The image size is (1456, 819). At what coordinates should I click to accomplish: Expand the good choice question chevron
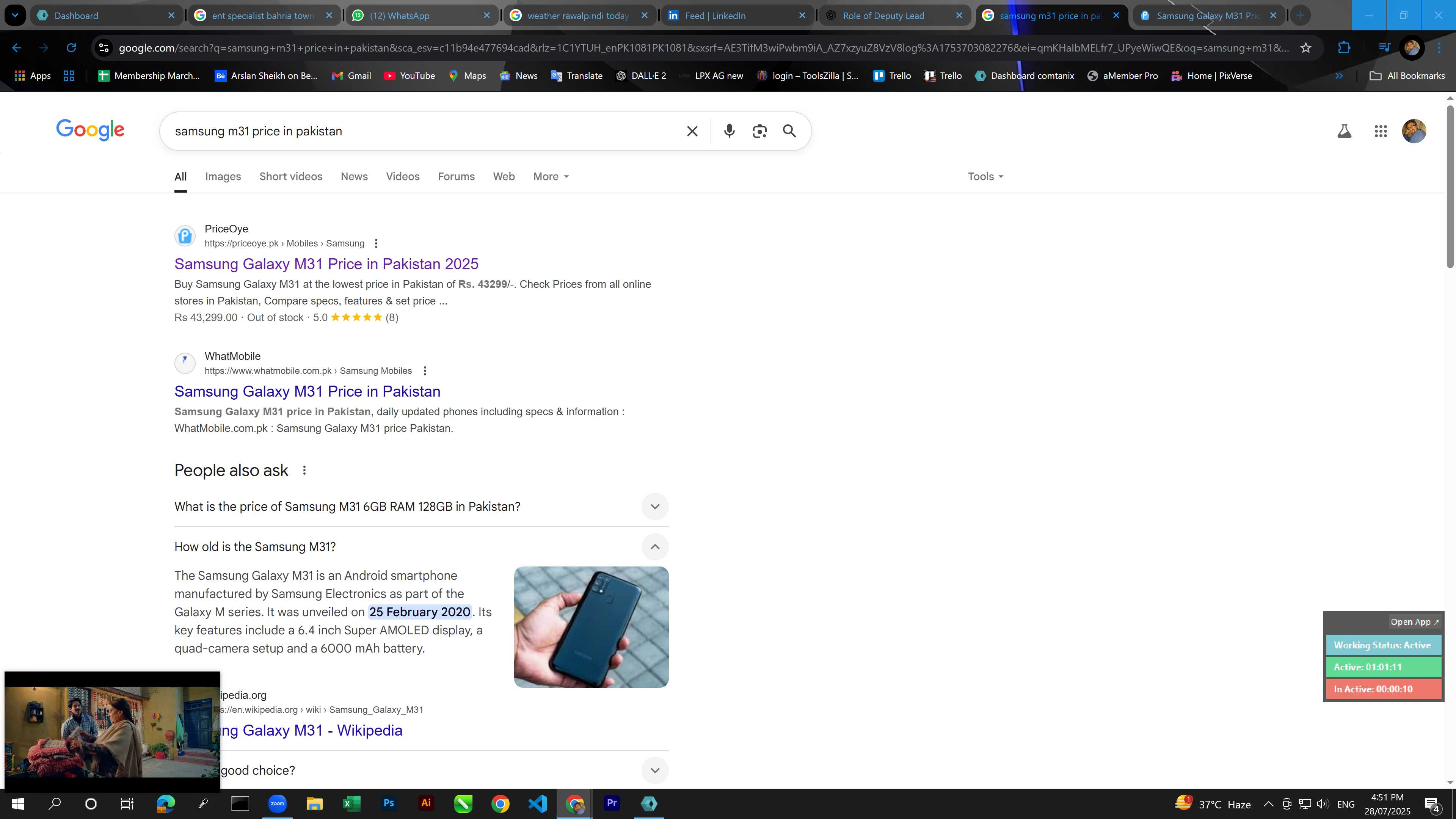point(654,770)
